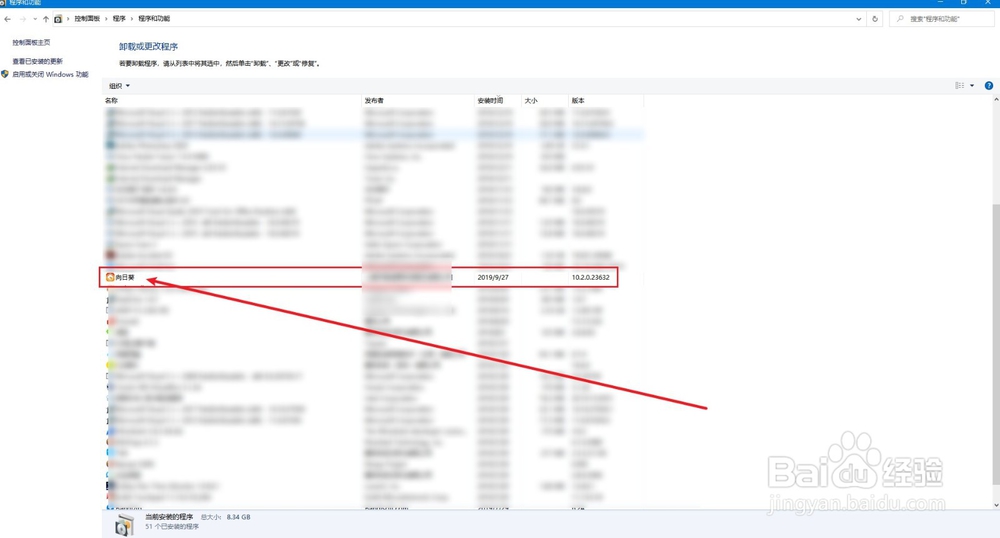Open 启用或关闭 Windows 功能 link
Screen dimensions: 1000x538
pos(50,75)
